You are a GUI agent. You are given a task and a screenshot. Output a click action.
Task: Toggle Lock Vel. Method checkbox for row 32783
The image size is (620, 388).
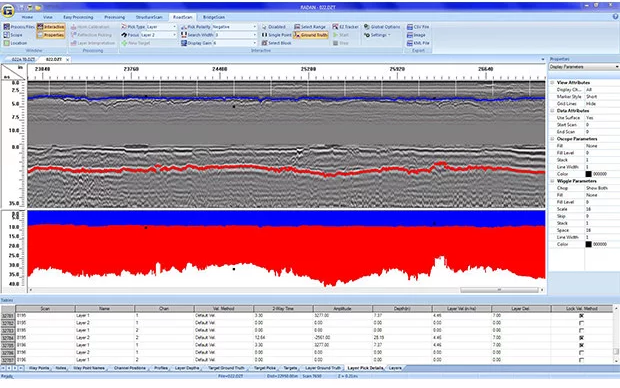point(581,330)
